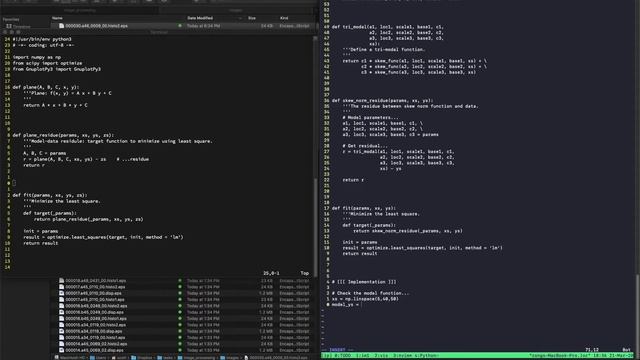The image size is (640, 360).
Task: Click file icon of 000017.a45_0110_00.disp.eps
Action: [x=61, y=293]
